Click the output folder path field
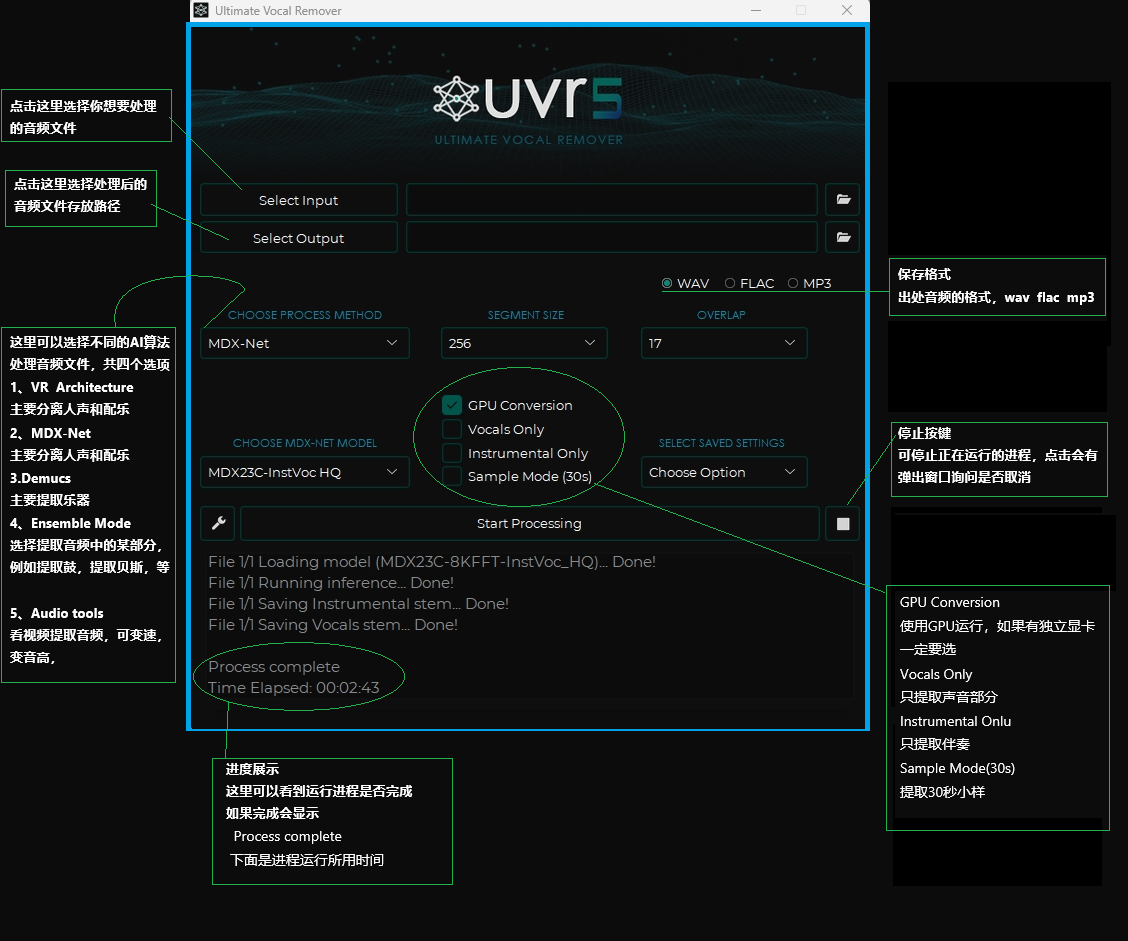 (x=611, y=237)
